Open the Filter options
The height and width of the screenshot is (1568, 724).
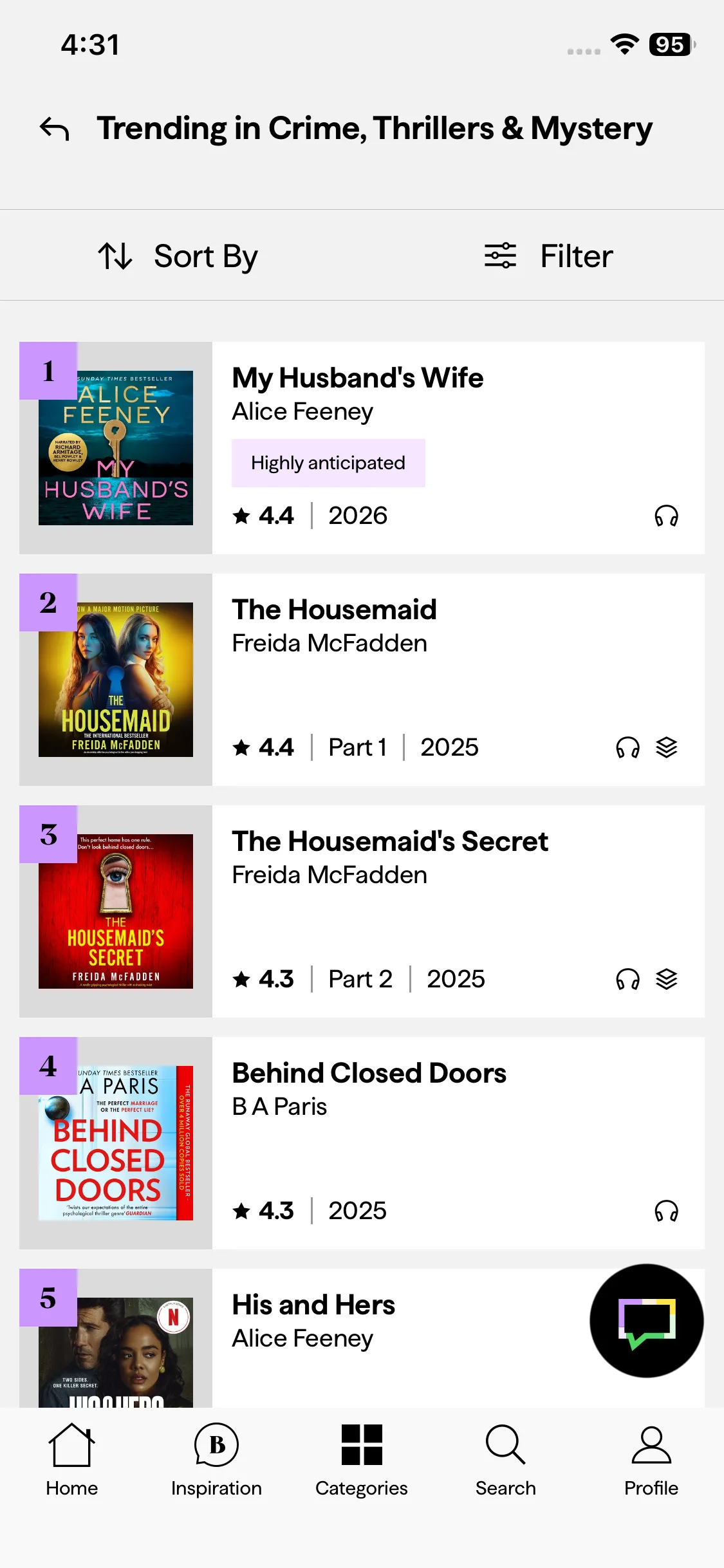coord(548,256)
